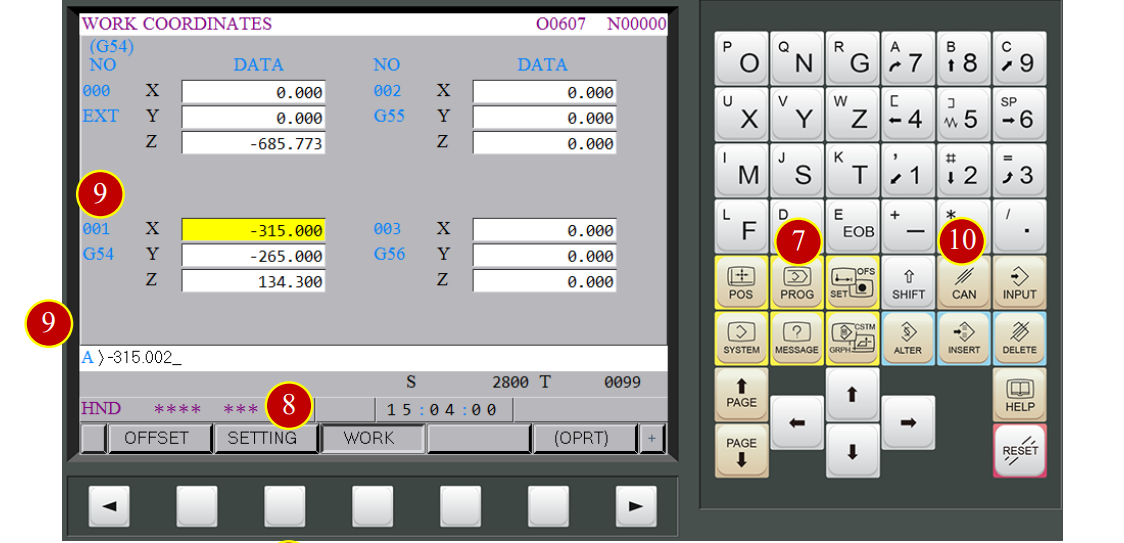This screenshot has height=543, width=1124.
Task: Tap the O / P address key
Action: point(741,58)
